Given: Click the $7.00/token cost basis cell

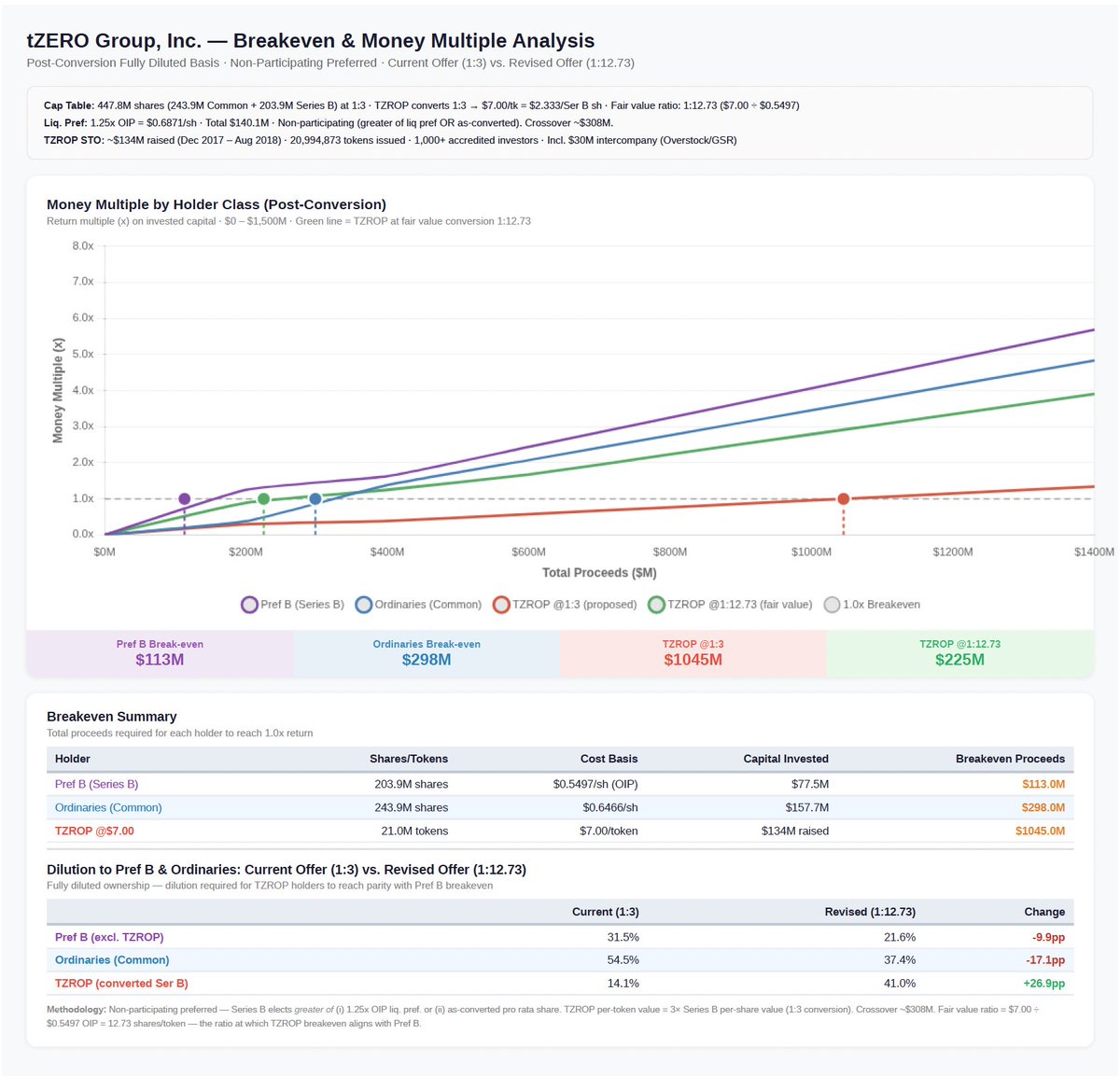Looking at the screenshot, I should [x=609, y=831].
